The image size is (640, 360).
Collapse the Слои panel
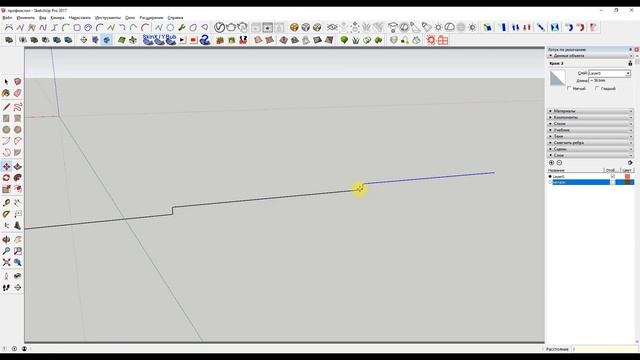[590, 156]
